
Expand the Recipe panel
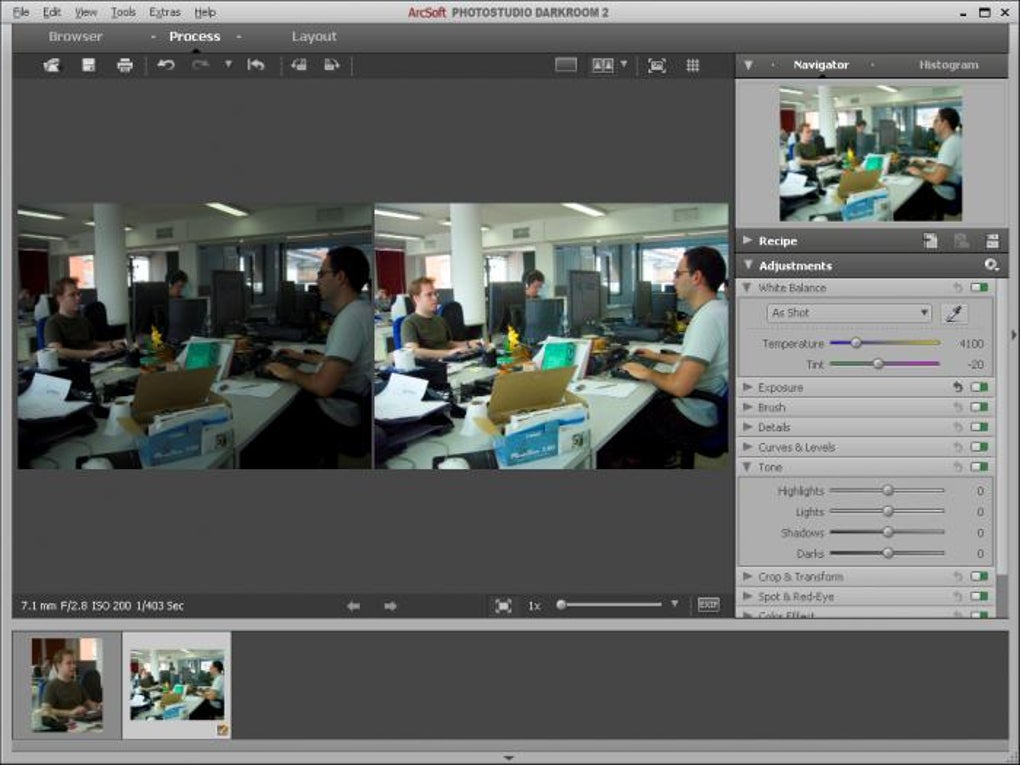point(747,240)
